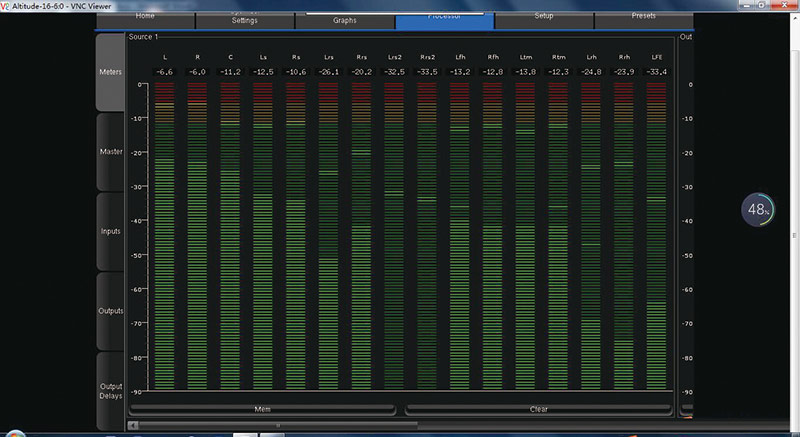800x437 pixels.
Task: Click the Lrs2 channel peak value -32.5
Action: tap(394, 72)
